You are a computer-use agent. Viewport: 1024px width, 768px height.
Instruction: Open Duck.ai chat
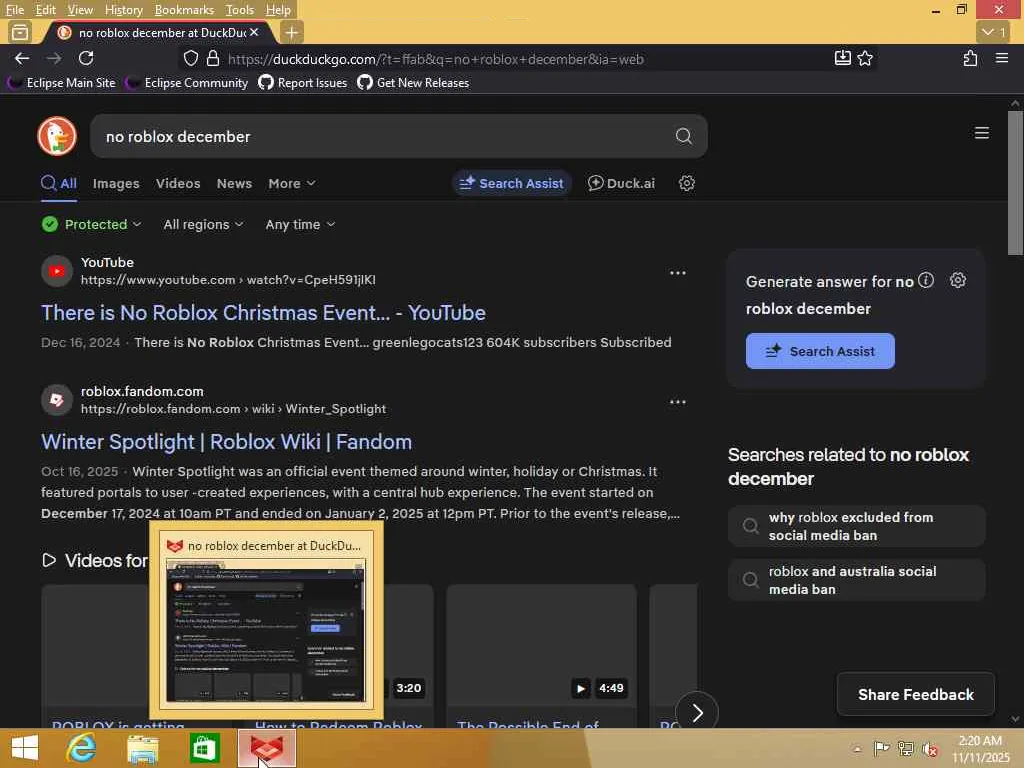click(621, 184)
